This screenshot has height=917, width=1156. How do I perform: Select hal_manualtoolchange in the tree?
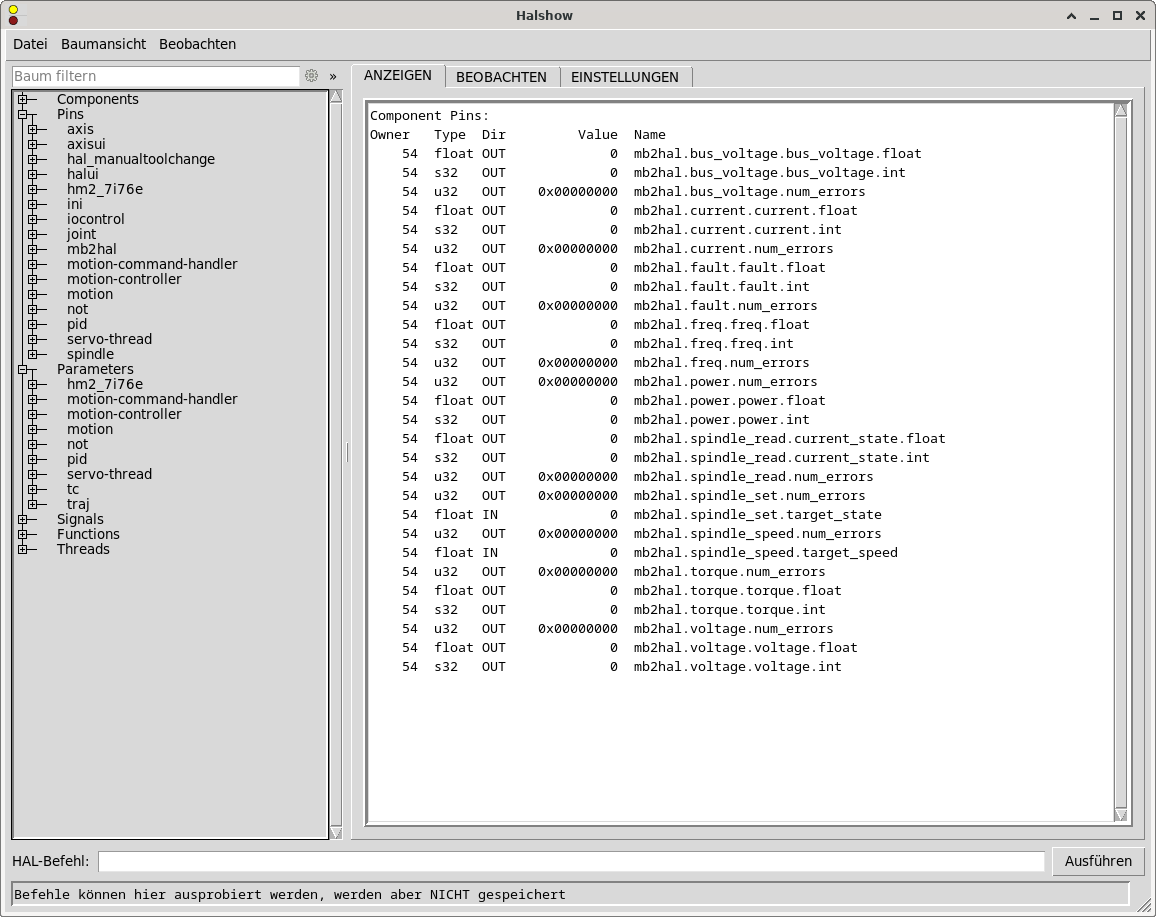pos(141,159)
